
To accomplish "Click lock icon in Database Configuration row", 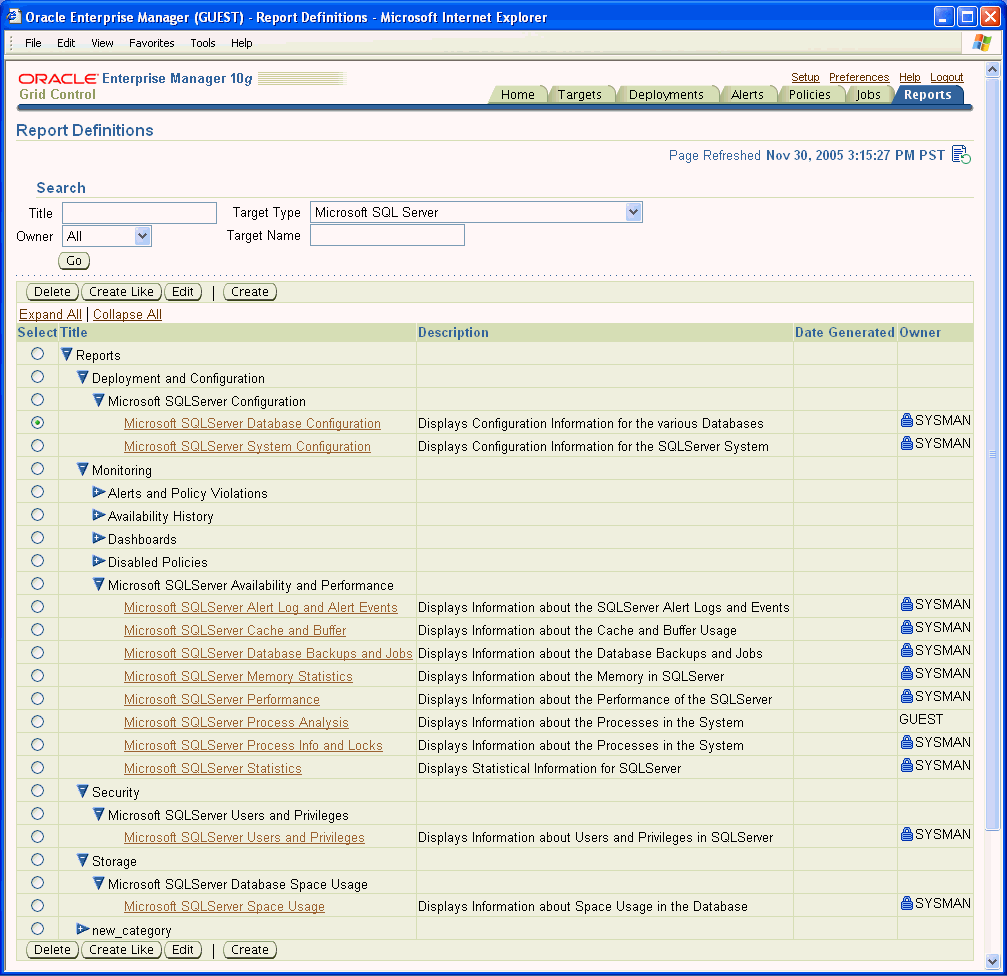I will pyautogui.click(x=907, y=421).
